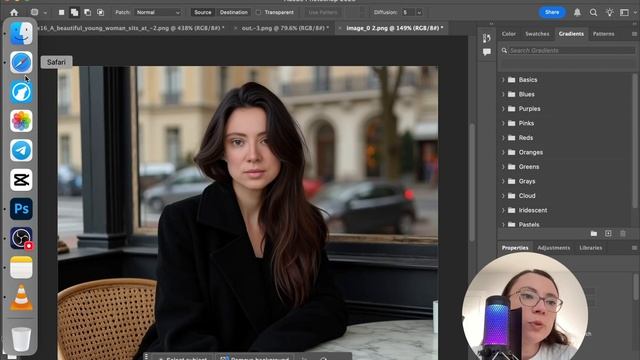Click Remove background in contextual bar
Viewport: 640px width, 360px height.
click(255, 358)
